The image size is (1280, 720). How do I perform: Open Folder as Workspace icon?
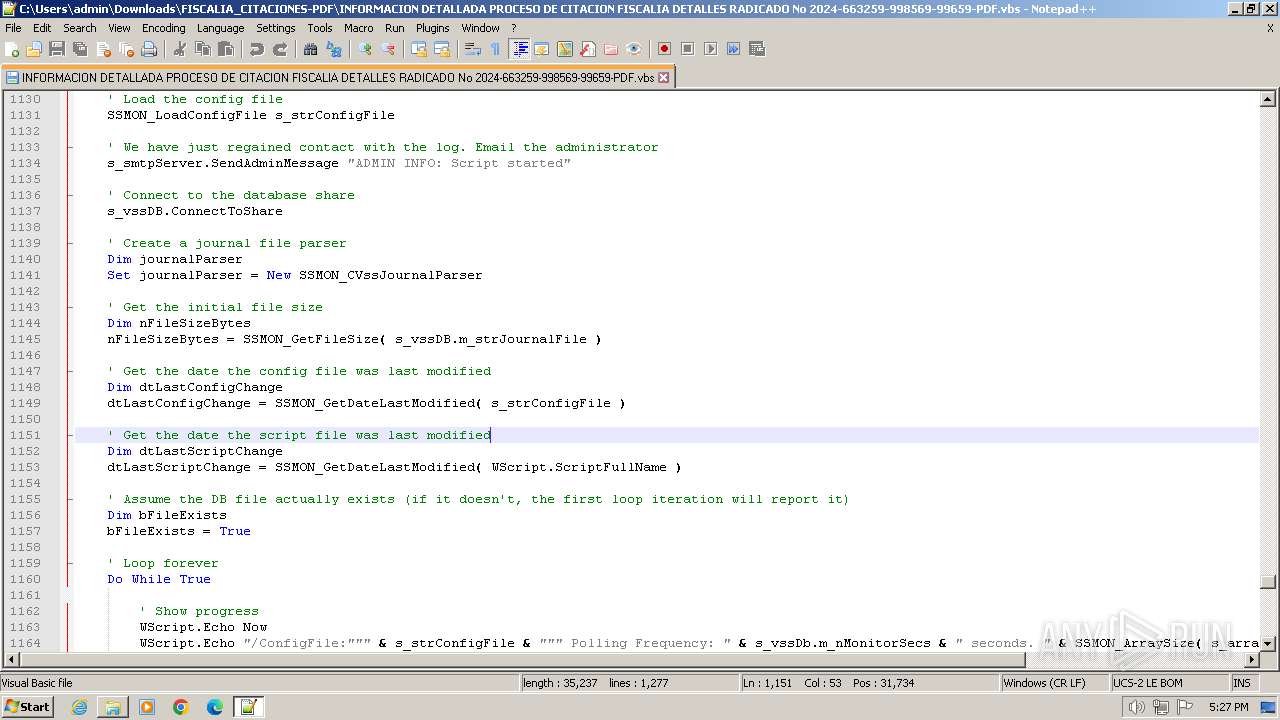point(611,49)
